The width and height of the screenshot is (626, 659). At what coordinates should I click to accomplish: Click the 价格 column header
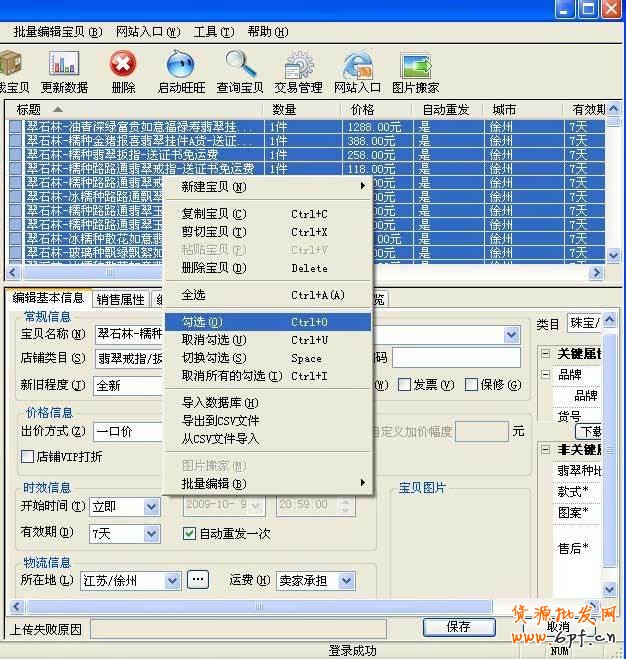click(x=364, y=109)
